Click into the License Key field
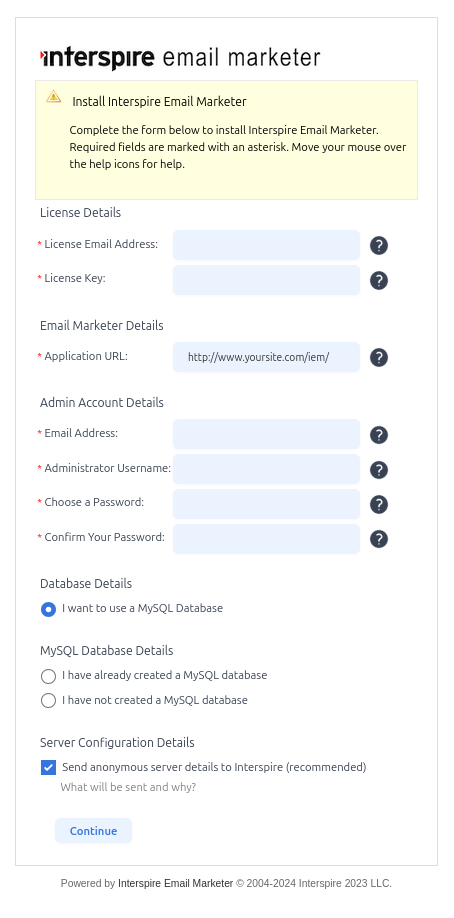The width and height of the screenshot is (454, 918). pos(266,280)
